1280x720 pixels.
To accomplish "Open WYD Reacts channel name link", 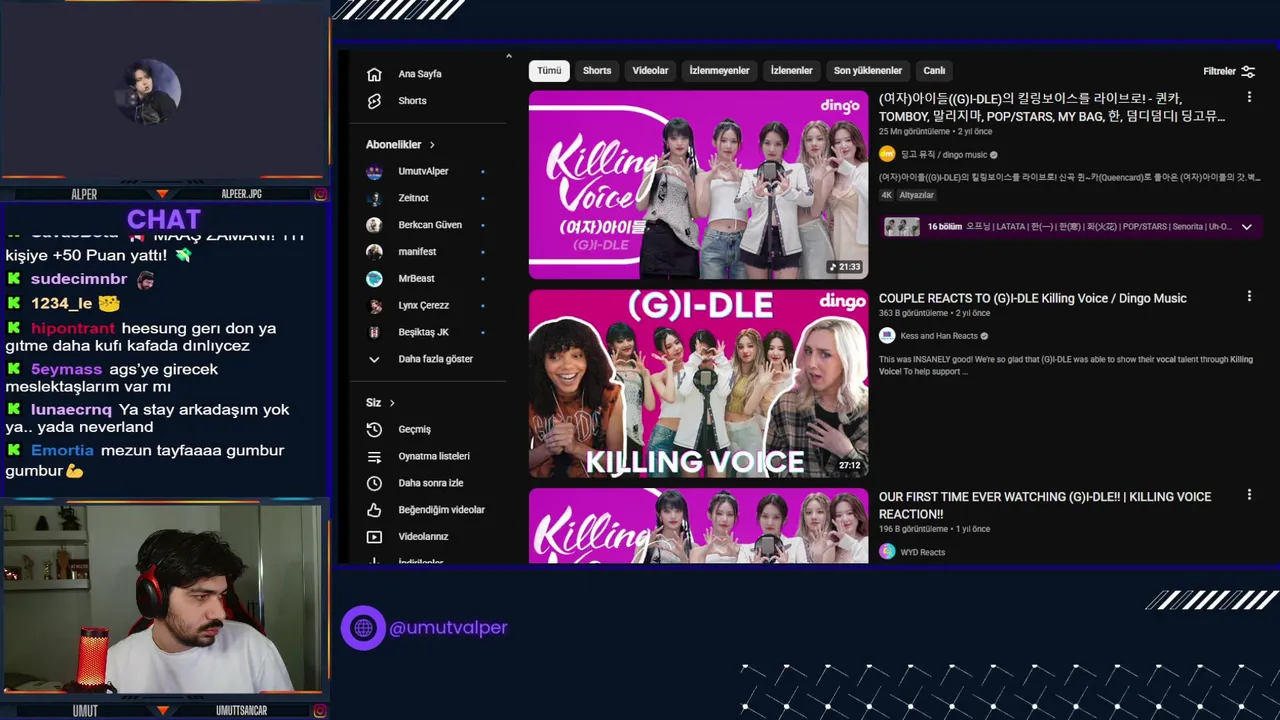I will pos(923,552).
